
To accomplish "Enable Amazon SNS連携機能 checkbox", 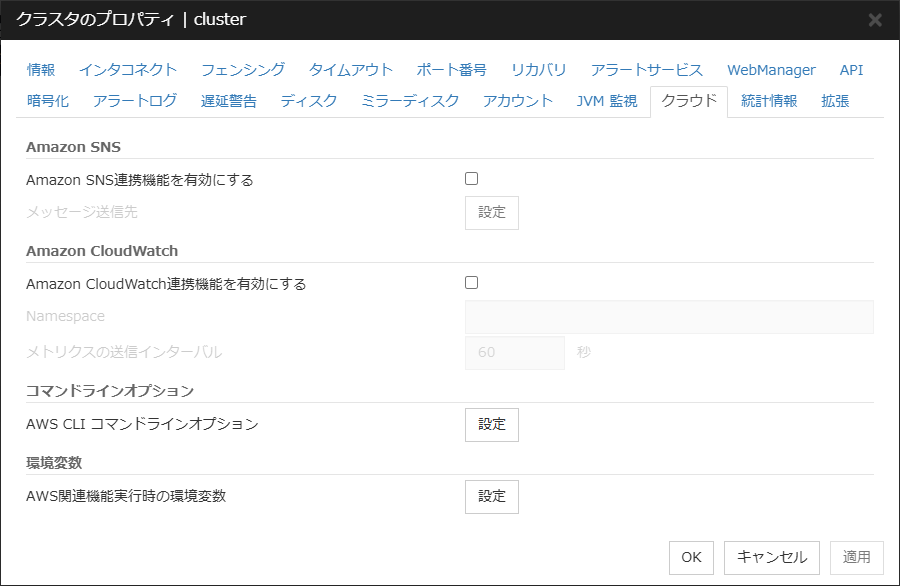I will [x=472, y=179].
